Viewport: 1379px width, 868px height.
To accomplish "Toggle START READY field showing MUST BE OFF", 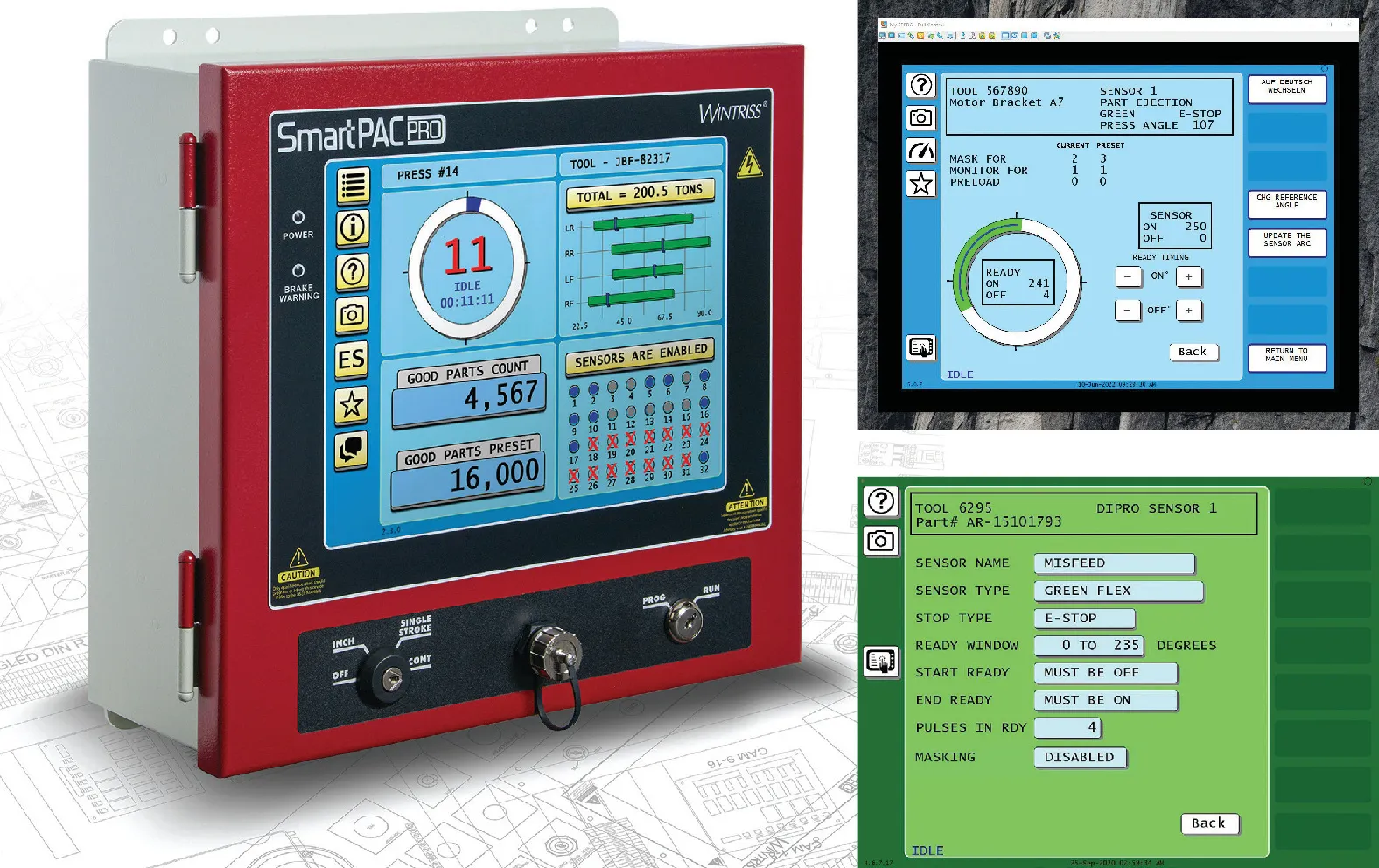I will tap(1105, 672).
